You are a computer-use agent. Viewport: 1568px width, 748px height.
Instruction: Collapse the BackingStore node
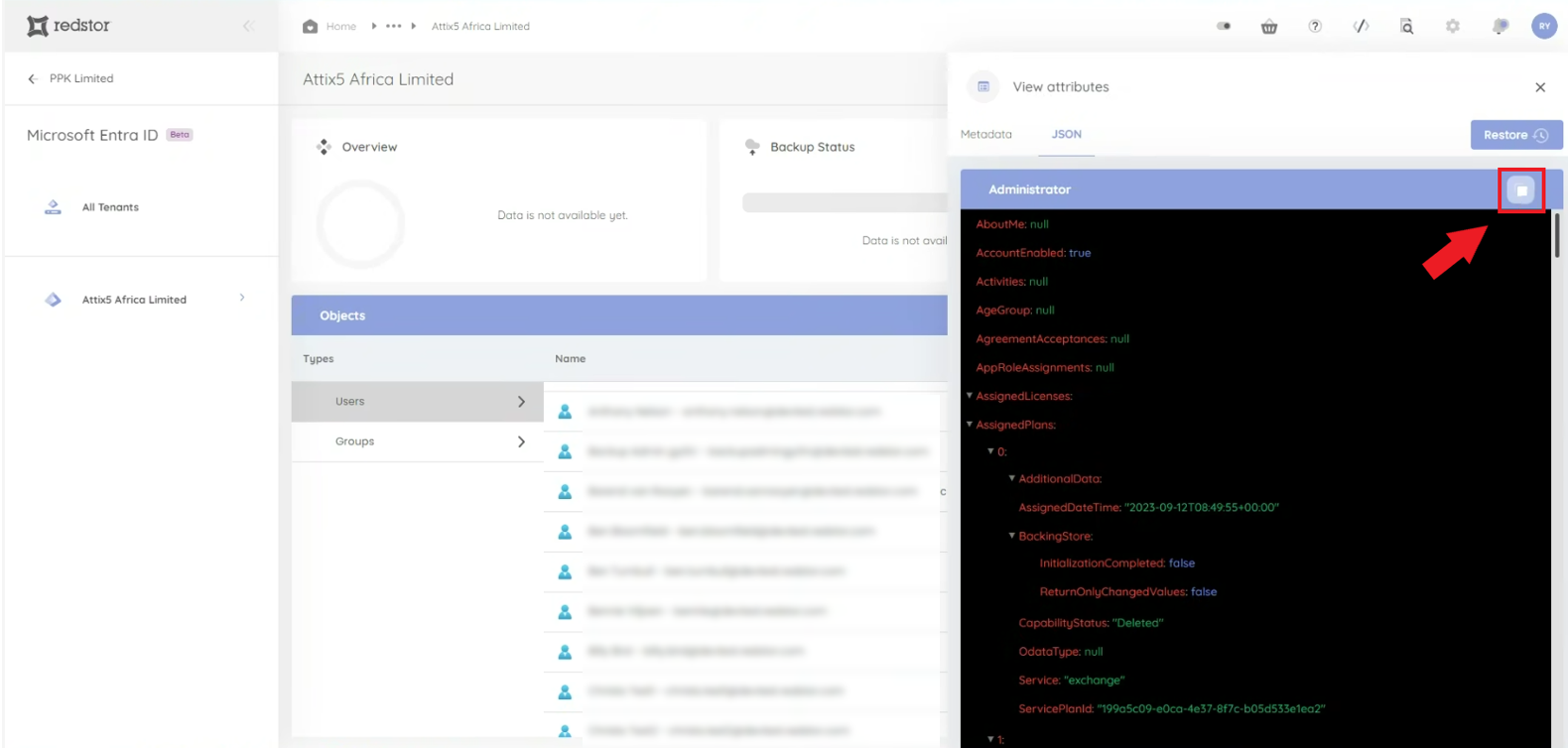tap(1012, 536)
